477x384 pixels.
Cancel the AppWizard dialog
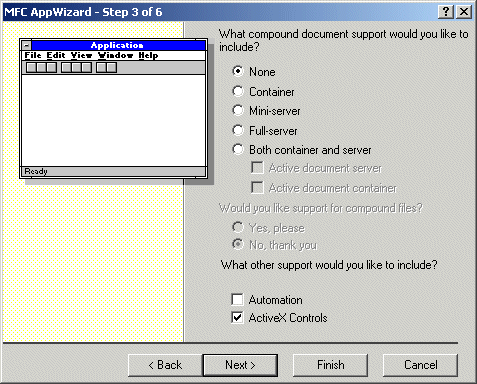[420, 365]
